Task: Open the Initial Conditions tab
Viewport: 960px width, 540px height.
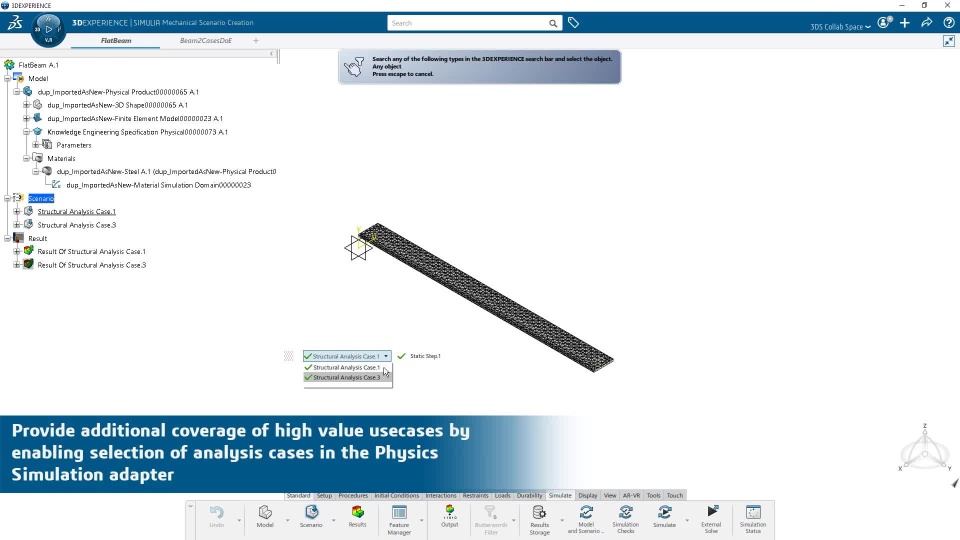Action: [x=397, y=495]
